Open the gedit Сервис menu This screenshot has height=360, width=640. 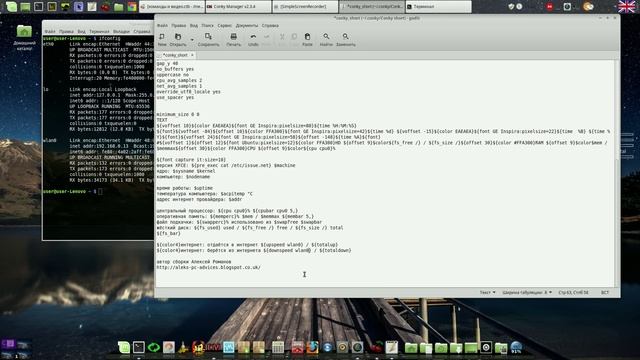click(224, 25)
